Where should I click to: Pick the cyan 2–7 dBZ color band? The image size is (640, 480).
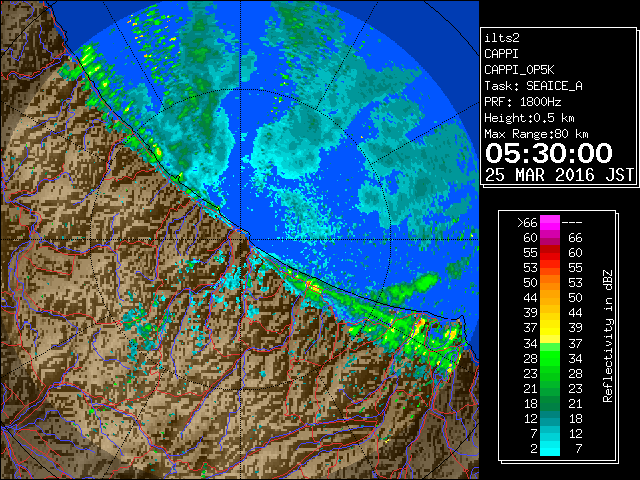pos(550,449)
